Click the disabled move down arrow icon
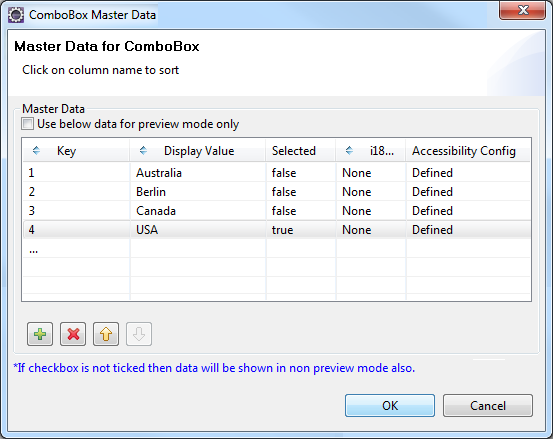This screenshot has height=439, width=553. 139,334
